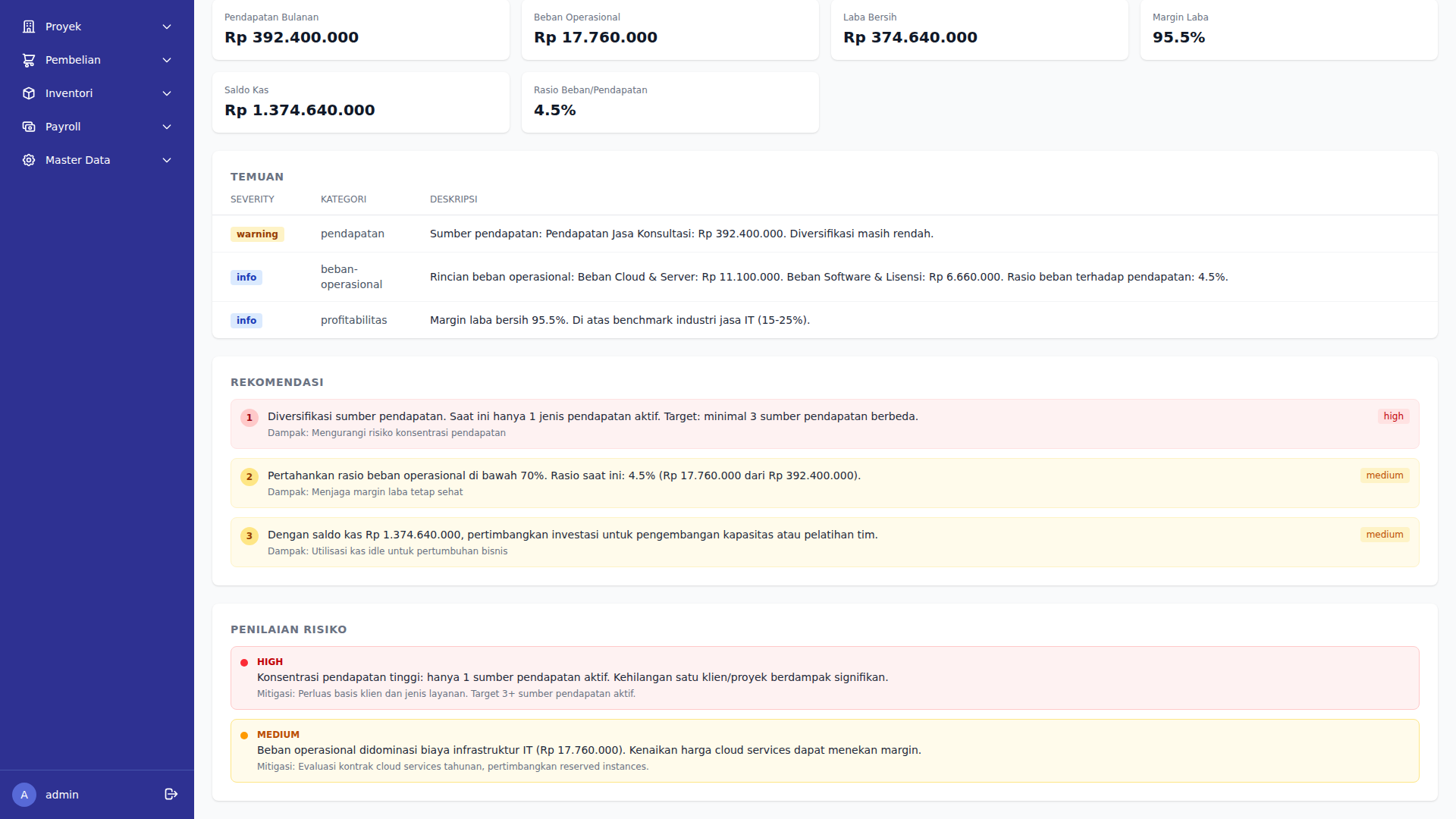1456x819 pixels.
Task: Select the Saldo Kas summary card
Action: 360,102
